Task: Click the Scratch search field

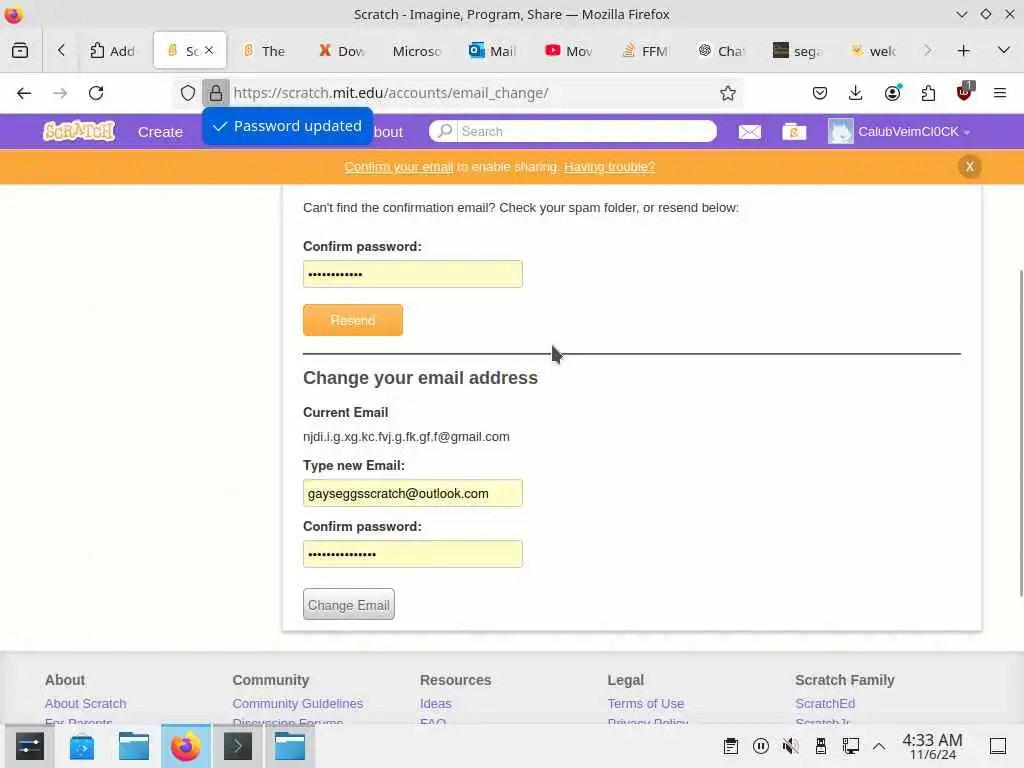Action: coord(586,131)
